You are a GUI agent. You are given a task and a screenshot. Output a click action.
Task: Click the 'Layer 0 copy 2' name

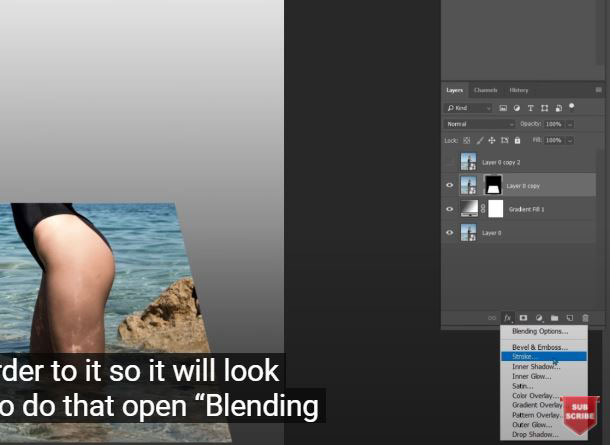[501, 163]
